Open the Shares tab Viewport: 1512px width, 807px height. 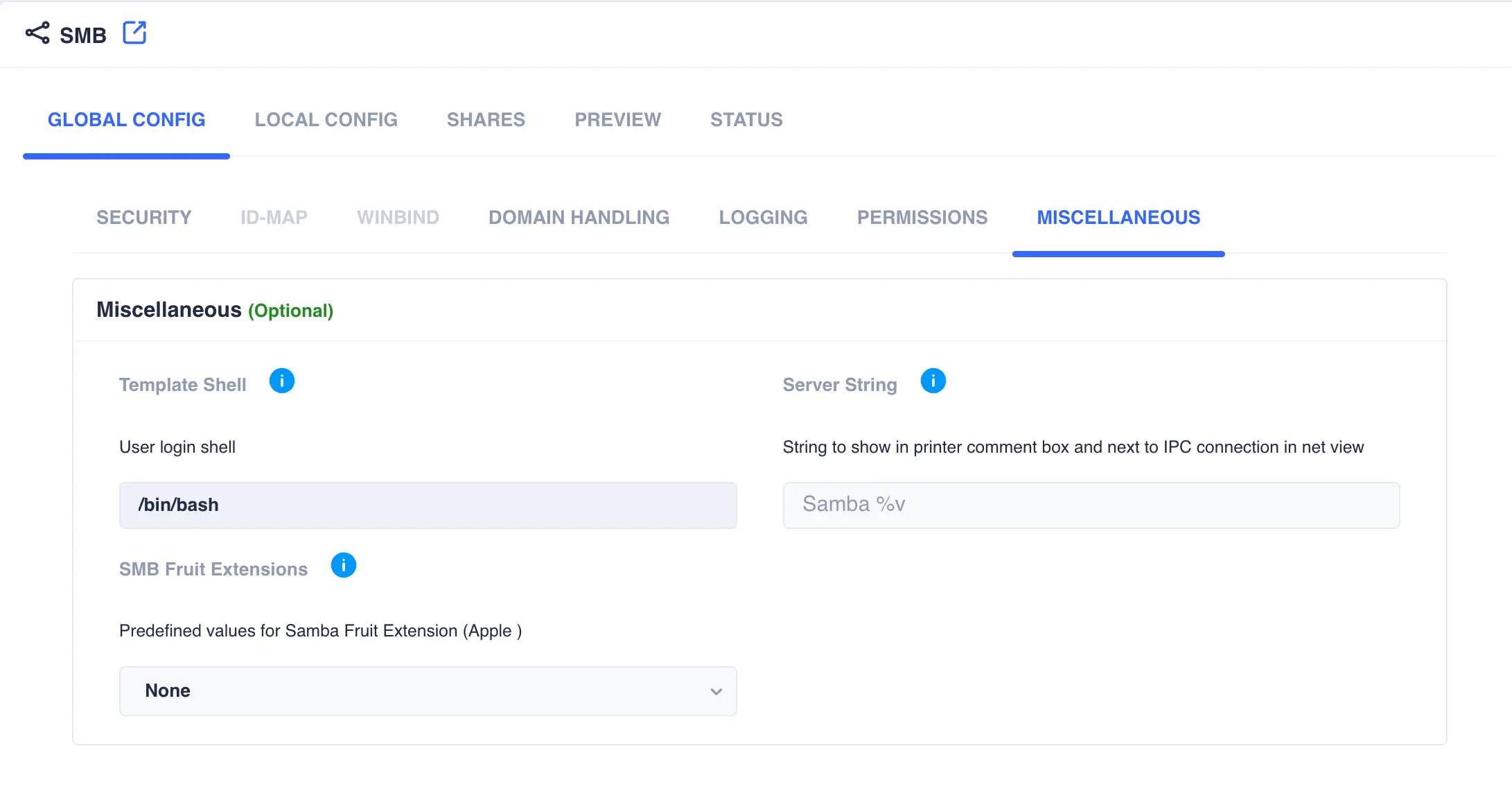click(486, 119)
